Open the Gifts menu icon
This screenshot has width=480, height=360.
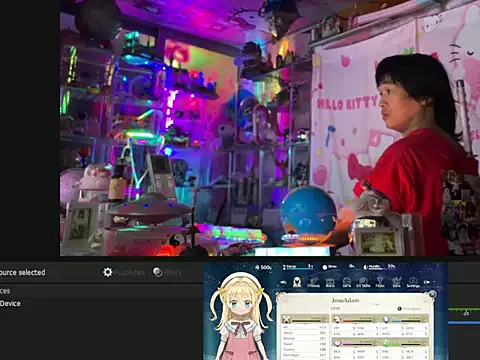click(x=347, y=282)
